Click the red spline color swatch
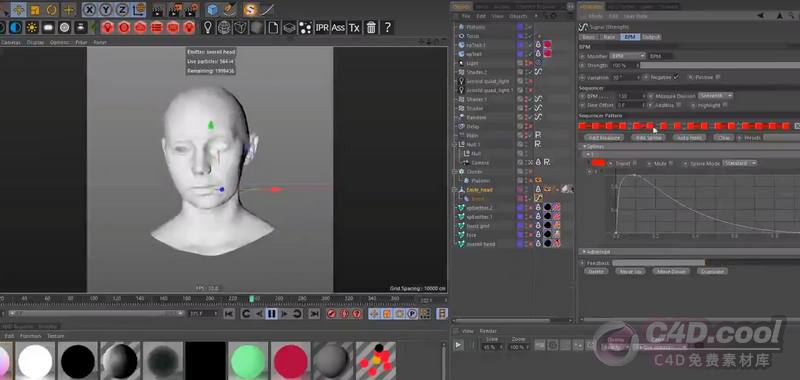Viewport: 800px width, 380px height. point(598,163)
